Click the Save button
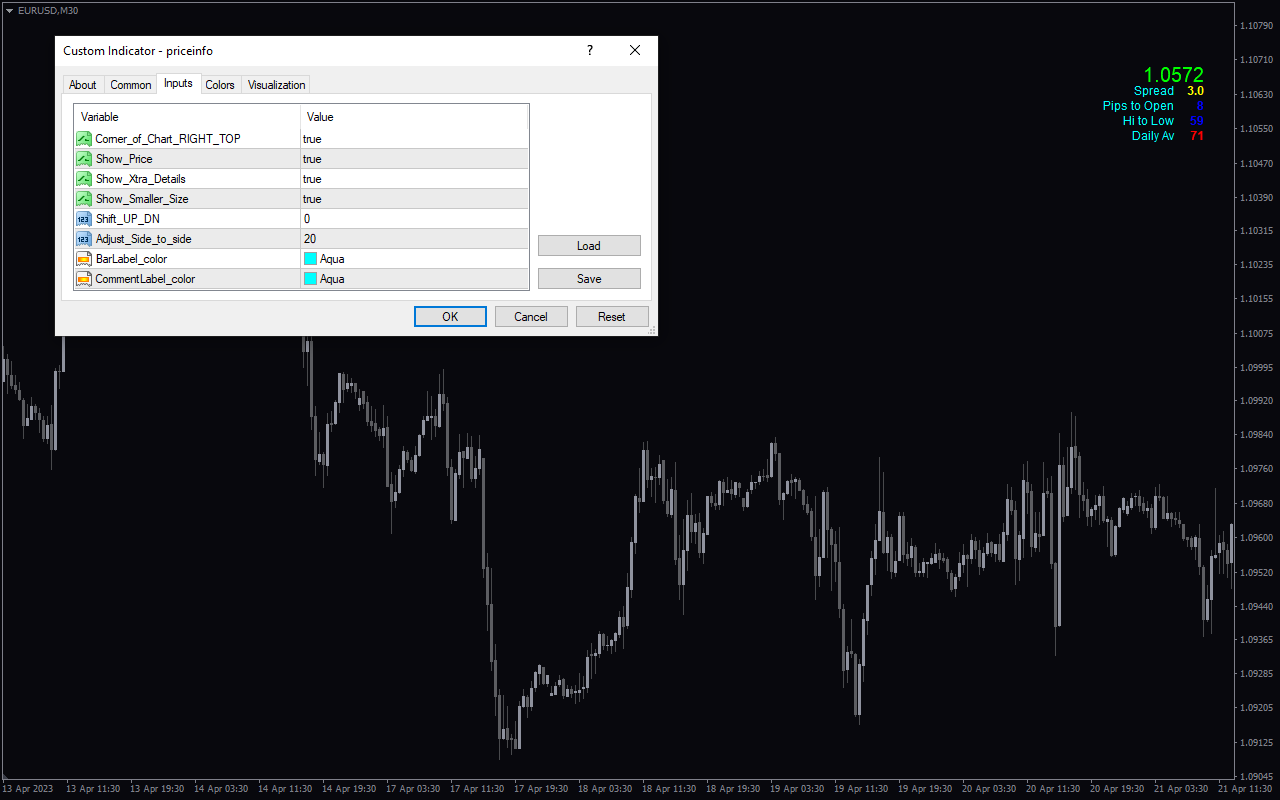Screen dimensions: 1280x800 [x=589, y=279]
